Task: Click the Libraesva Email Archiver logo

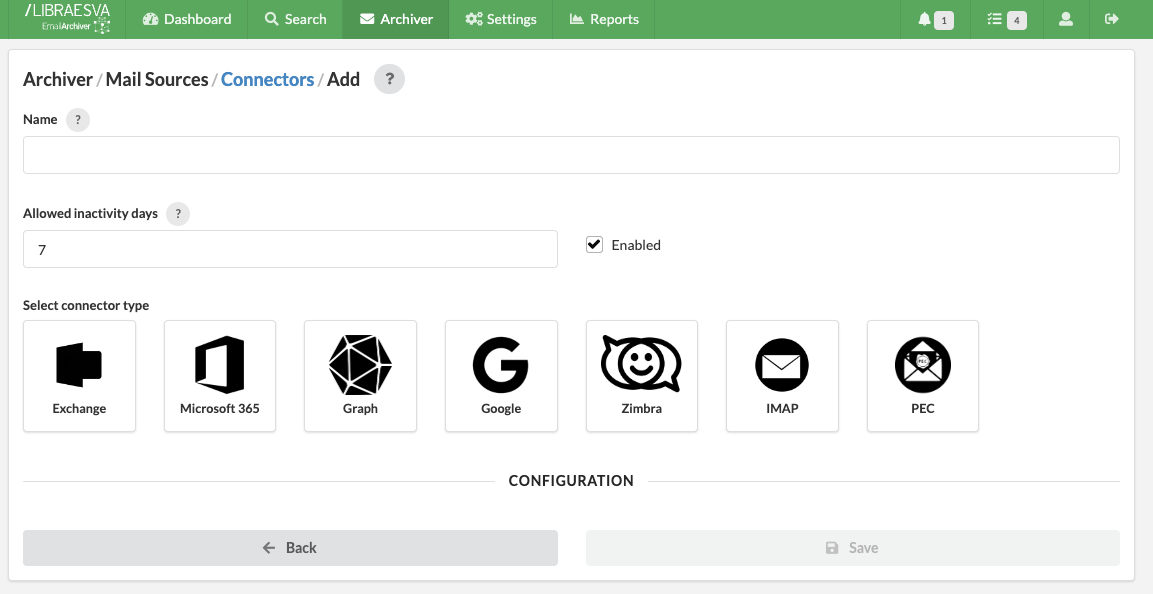Action: click(x=67, y=19)
